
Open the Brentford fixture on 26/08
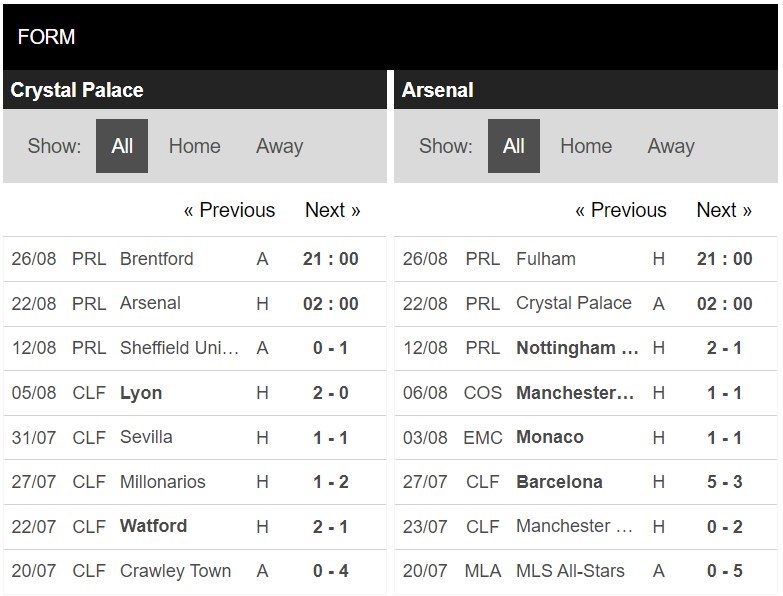195,259
